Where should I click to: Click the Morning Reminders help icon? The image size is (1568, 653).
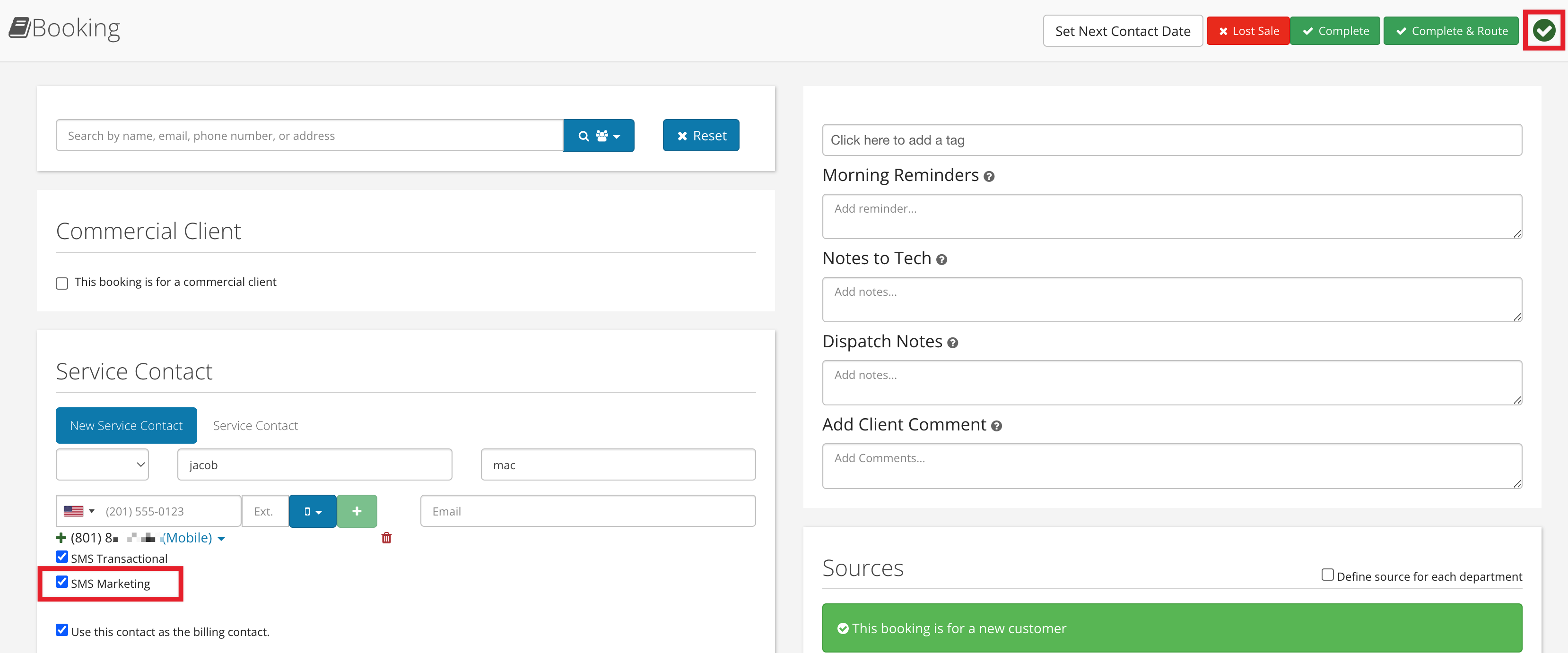tap(989, 177)
